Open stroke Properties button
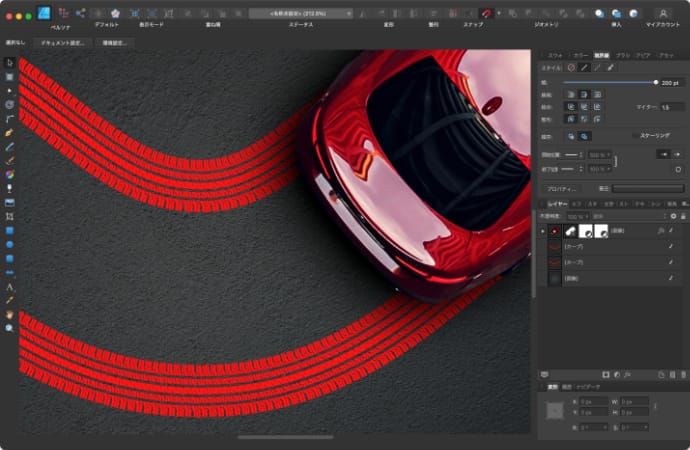This screenshot has width=690, height=450. click(x=561, y=187)
